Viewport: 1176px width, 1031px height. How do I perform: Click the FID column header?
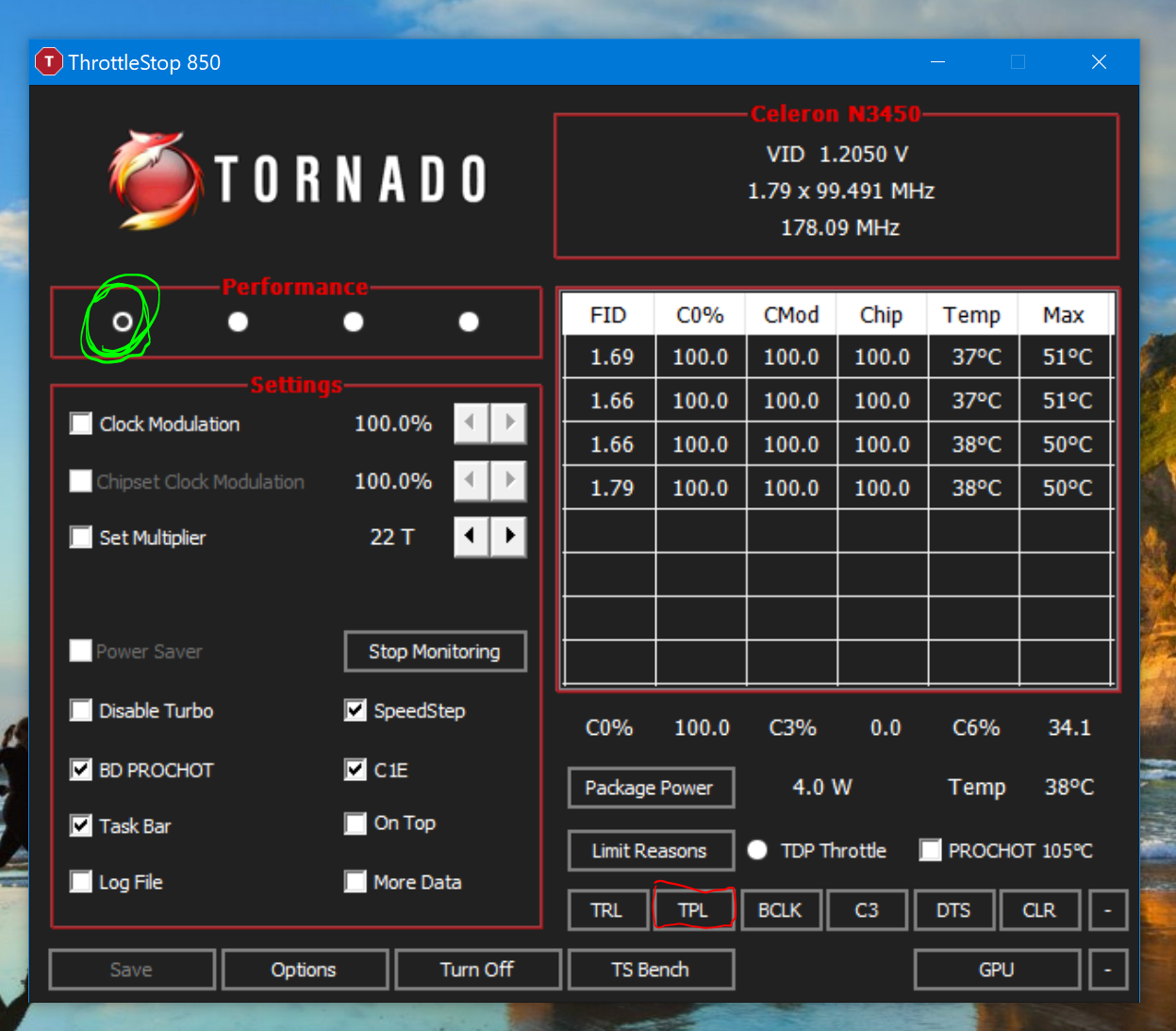point(608,315)
